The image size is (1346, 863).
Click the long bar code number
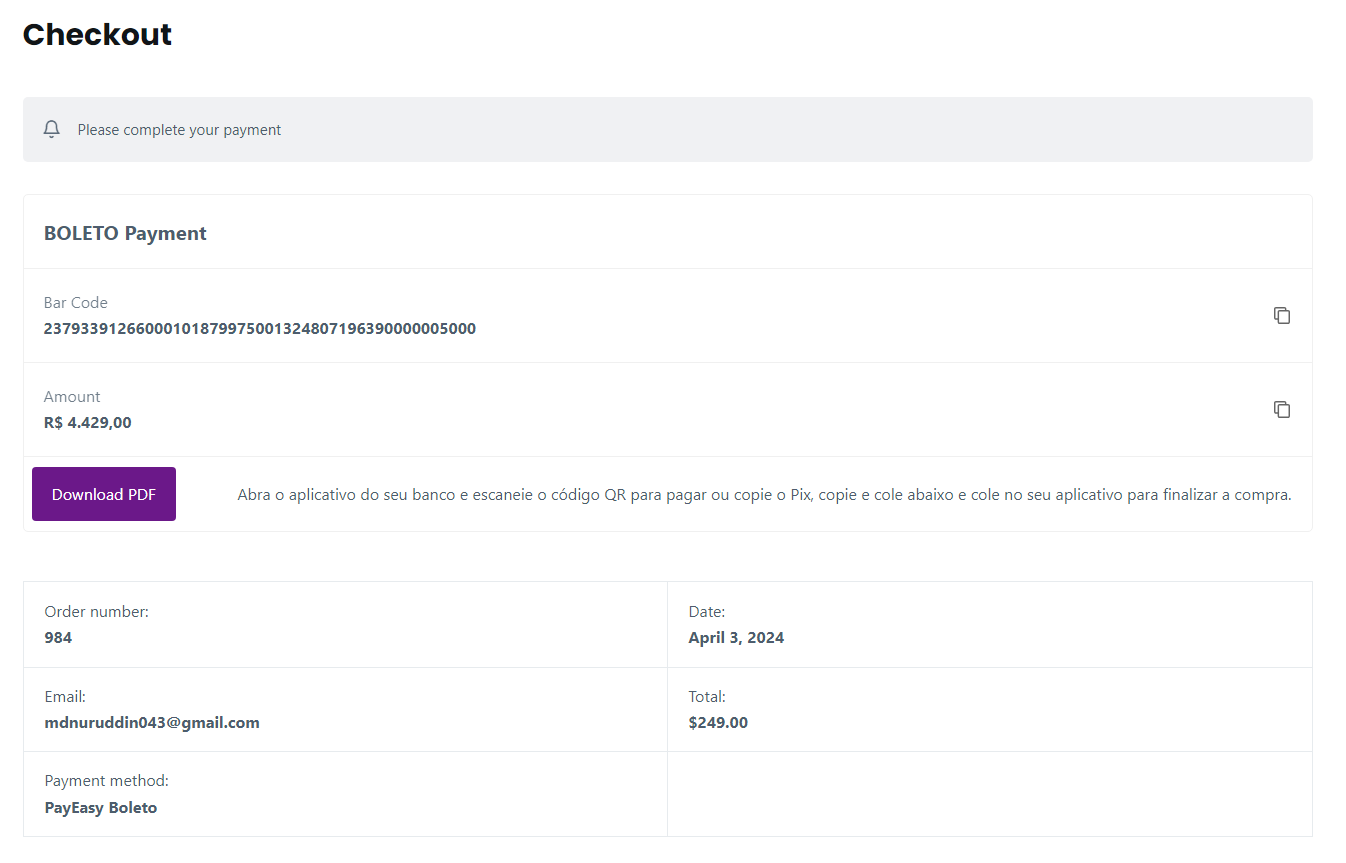(x=260, y=329)
